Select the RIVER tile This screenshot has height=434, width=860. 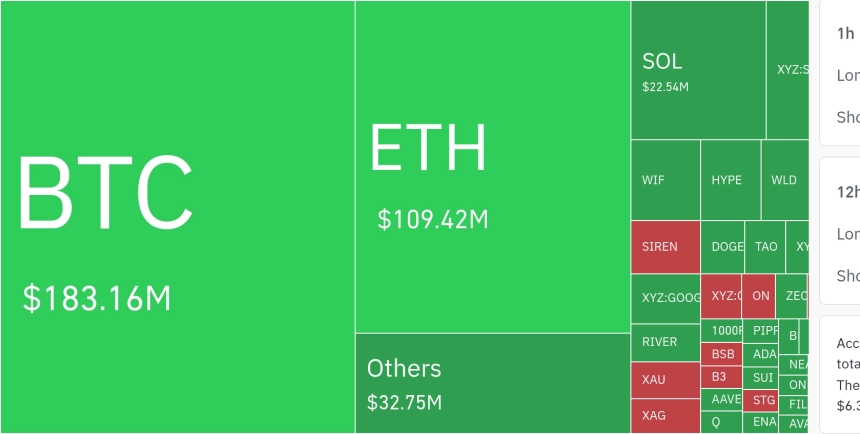tap(665, 342)
